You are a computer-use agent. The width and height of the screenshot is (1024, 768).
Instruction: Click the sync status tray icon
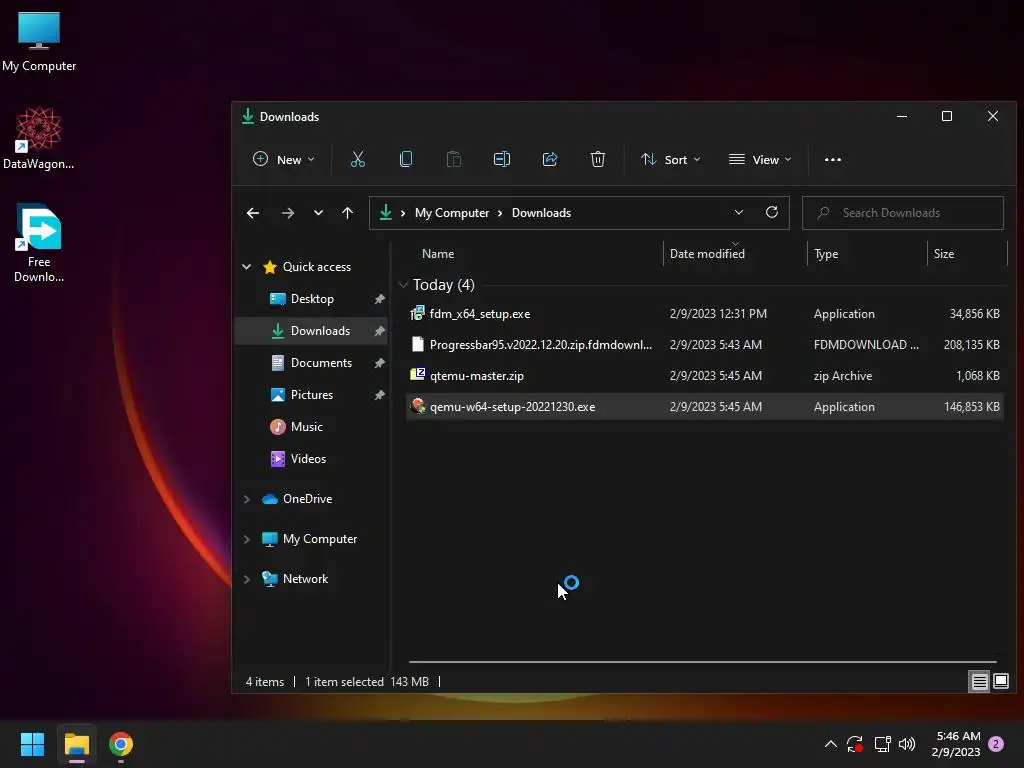(x=855, y=744)
